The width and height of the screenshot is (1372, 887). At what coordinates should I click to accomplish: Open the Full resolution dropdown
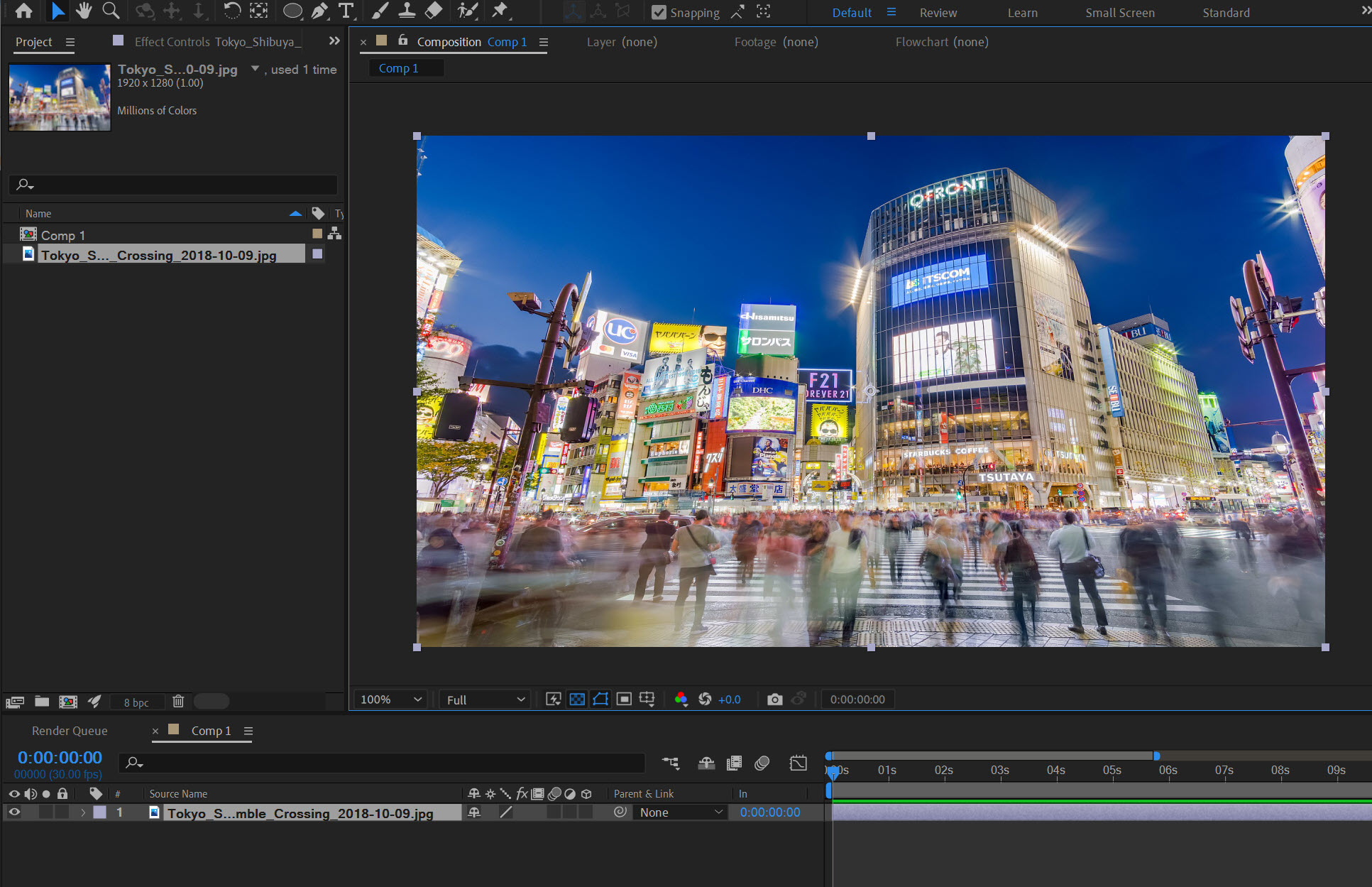point(485,700)
